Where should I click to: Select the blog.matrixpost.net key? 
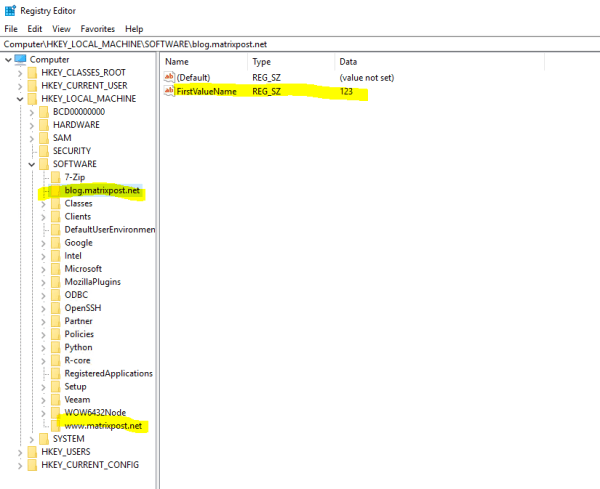coord(102,190)
